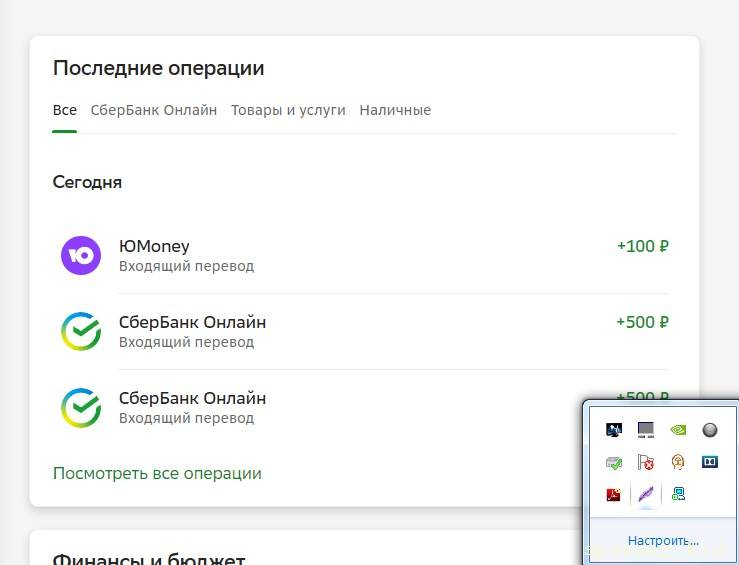
Task: Switch to the Товары и услуги tab
Action: tap(288, 110)
